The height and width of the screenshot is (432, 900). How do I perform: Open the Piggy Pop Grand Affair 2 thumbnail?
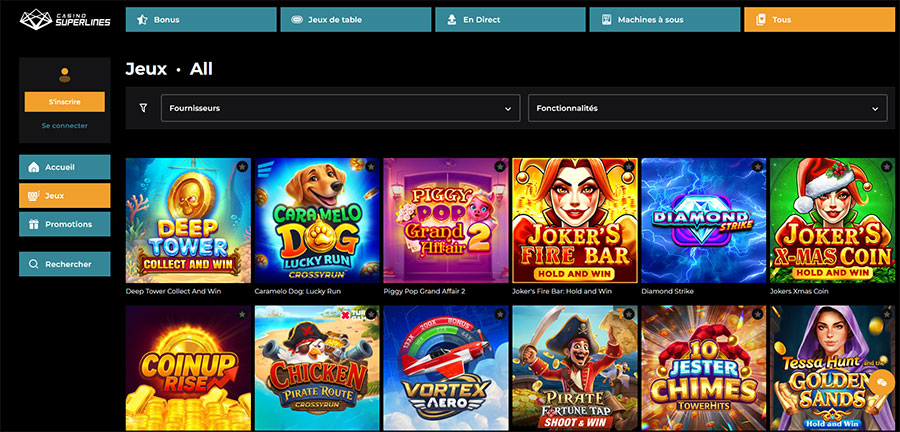446,220
